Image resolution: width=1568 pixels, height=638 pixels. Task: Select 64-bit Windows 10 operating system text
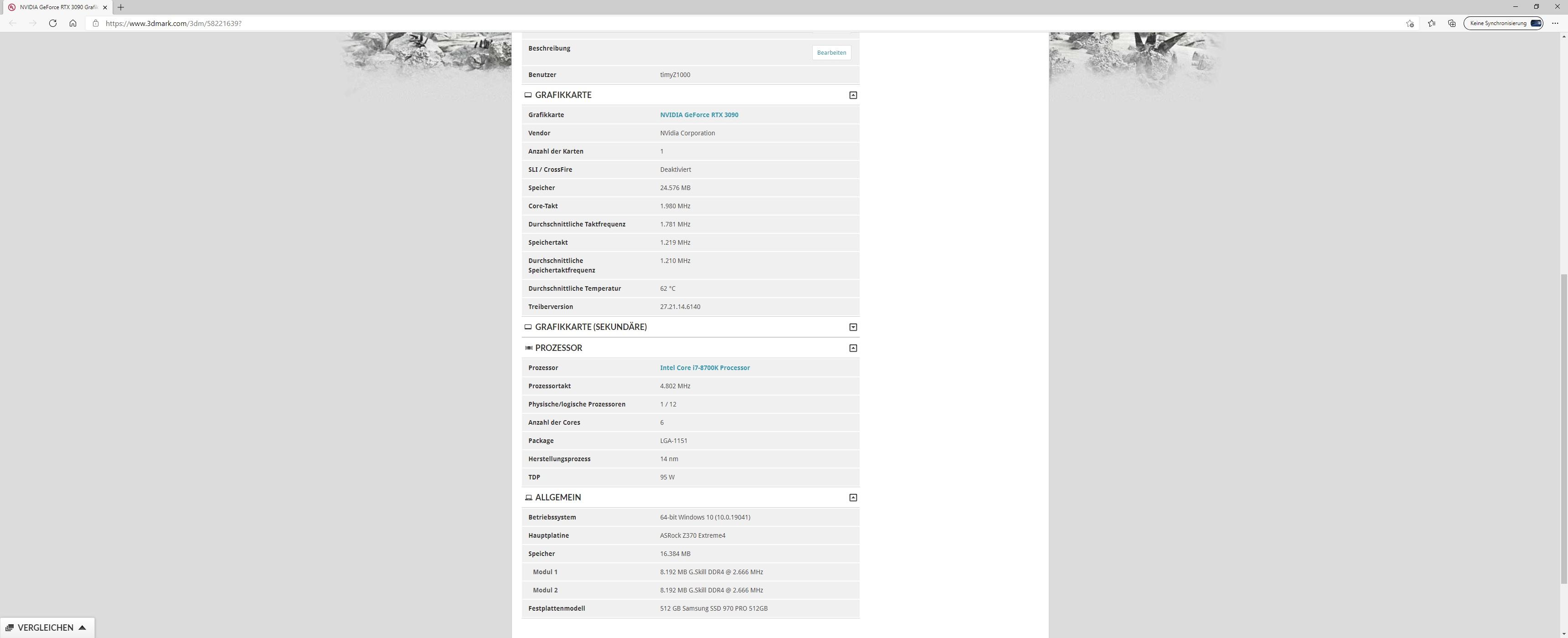coord(705,517)
